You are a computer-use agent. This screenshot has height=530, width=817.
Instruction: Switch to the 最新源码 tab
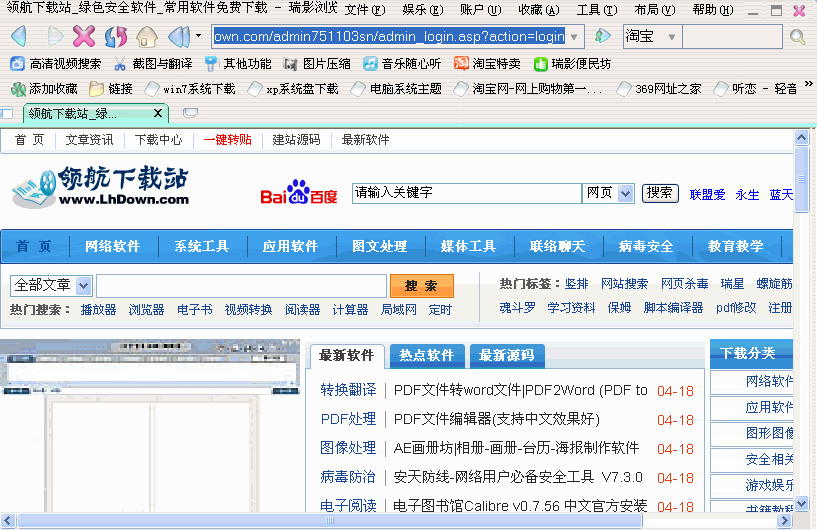[x=507, y=355]
